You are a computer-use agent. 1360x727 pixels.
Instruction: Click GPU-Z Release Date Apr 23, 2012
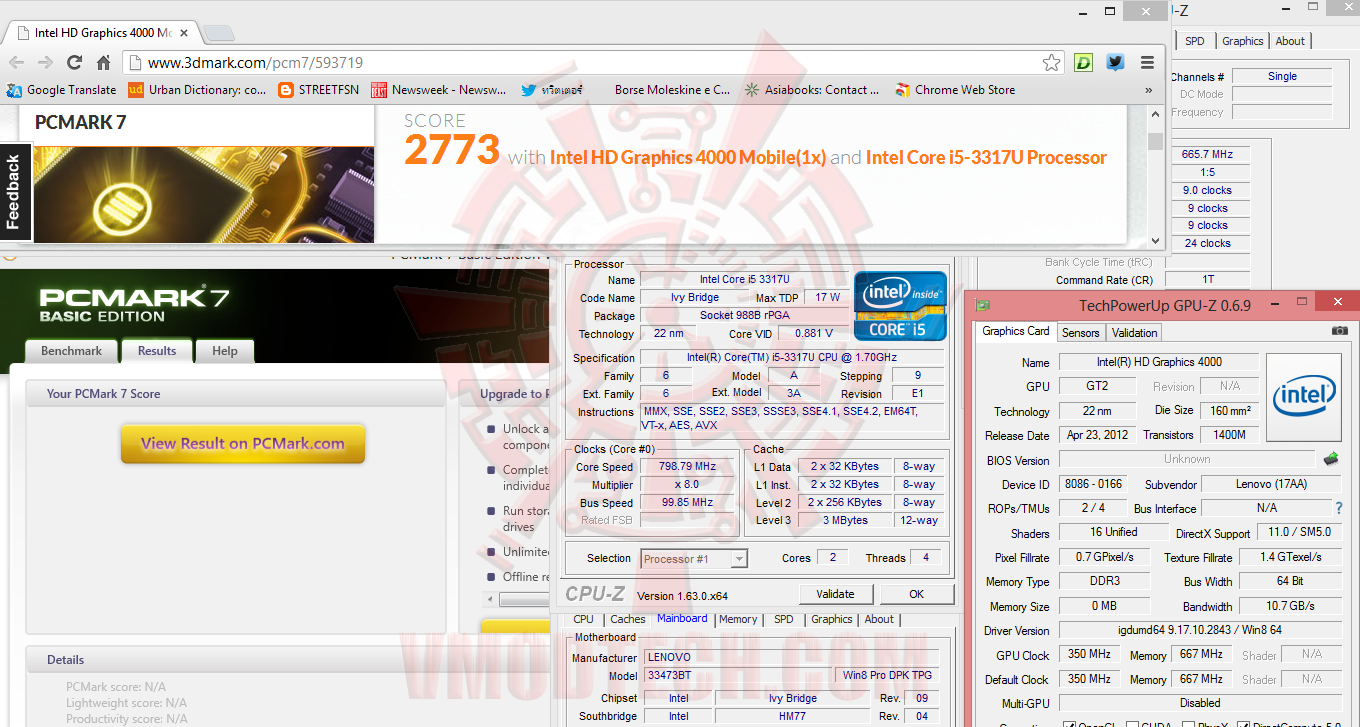1099,435
